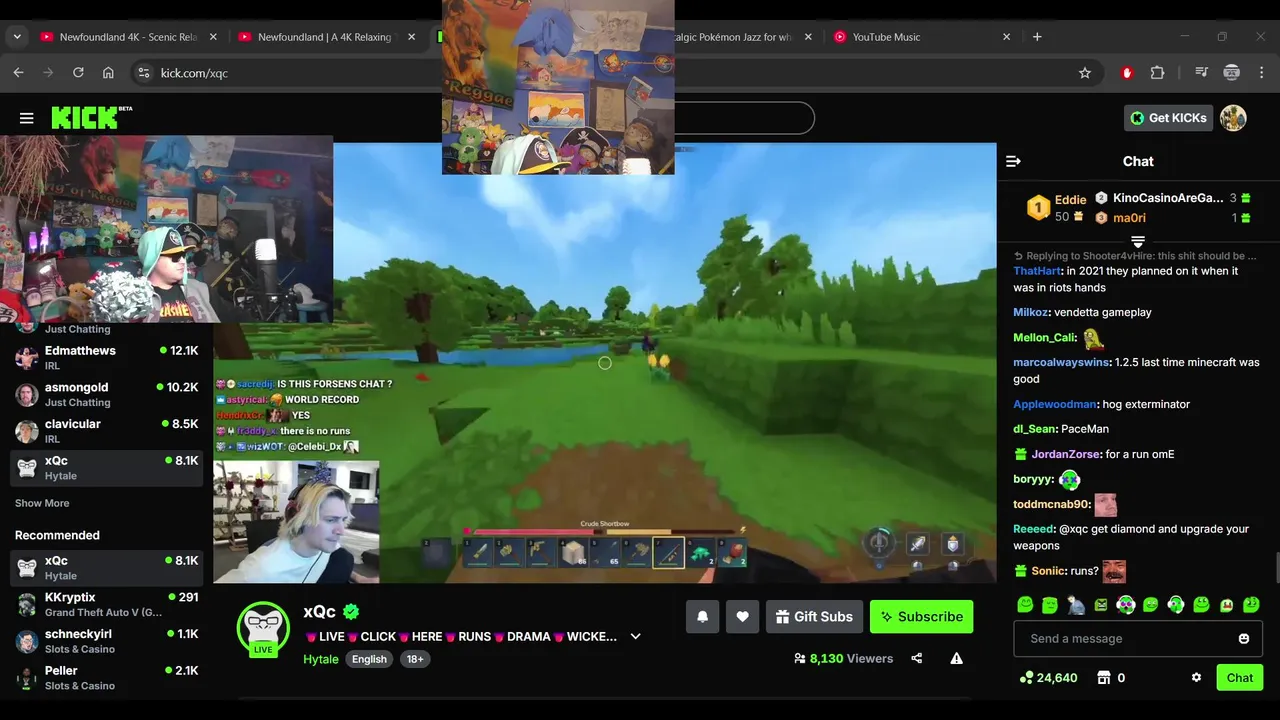The width and height of the screenshot is (1280, 720).
Task: Subscribe to xQc
Action: click(x=921, y=617)
